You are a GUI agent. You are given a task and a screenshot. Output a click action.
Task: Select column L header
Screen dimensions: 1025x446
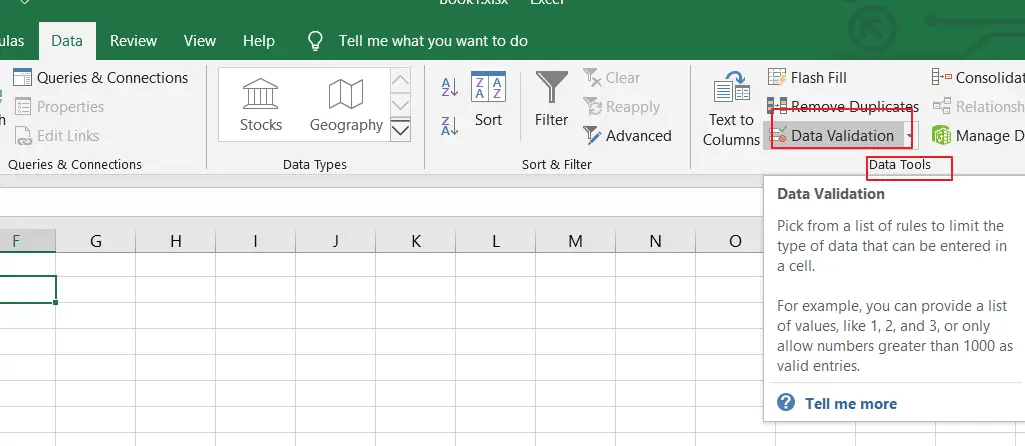(496, 241)
